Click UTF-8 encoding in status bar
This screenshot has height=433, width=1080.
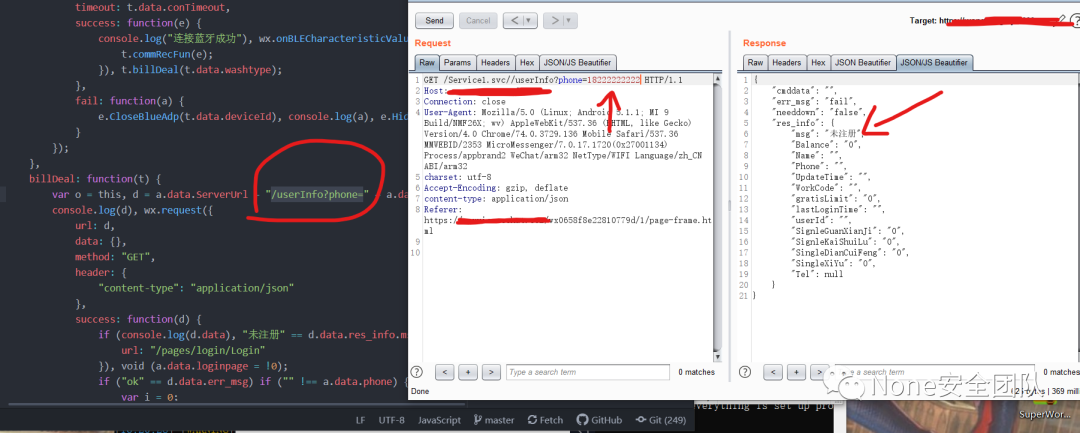coord(391,420)
